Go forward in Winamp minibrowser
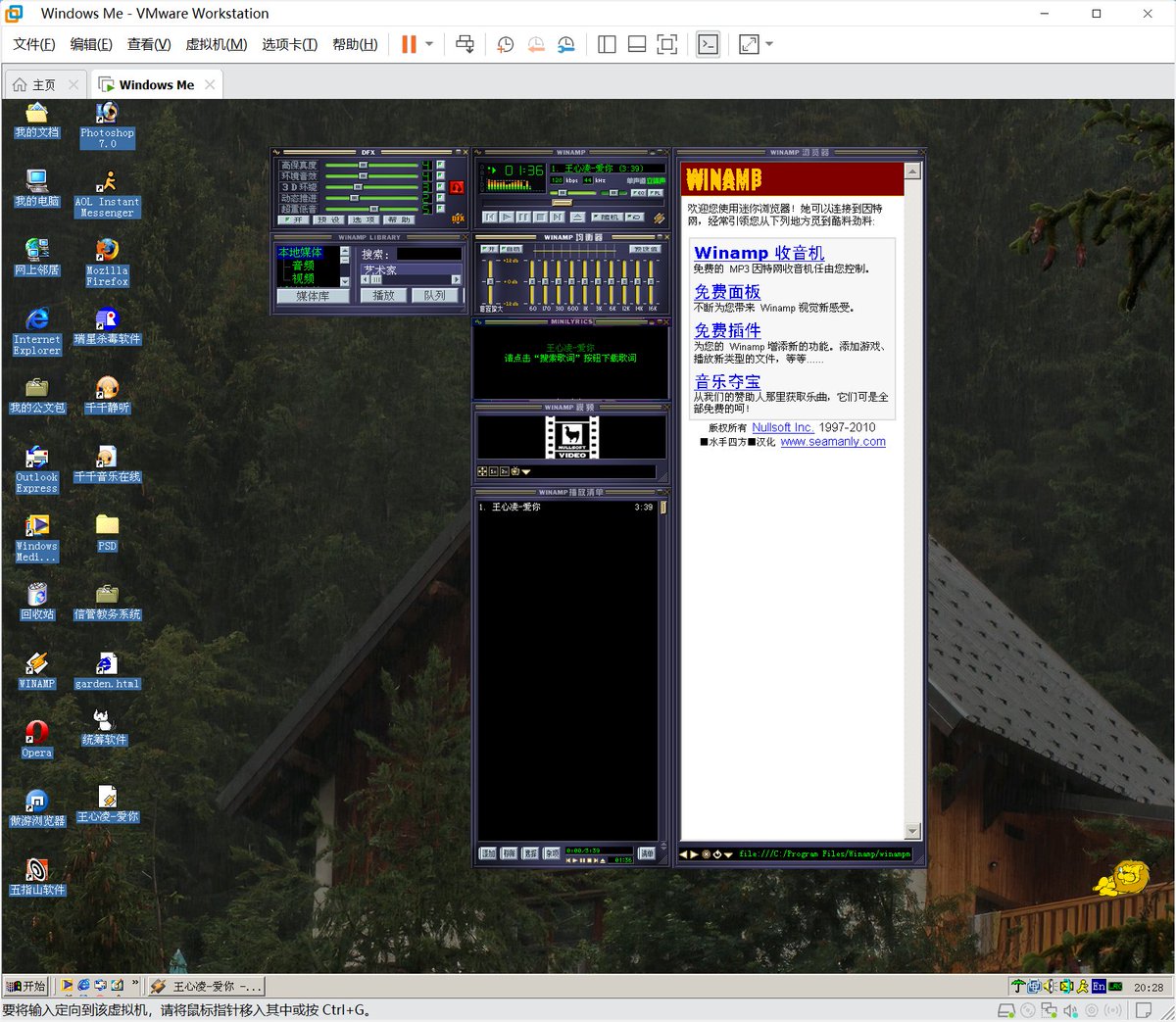The image size is (1176, 1022). point(694,854)
